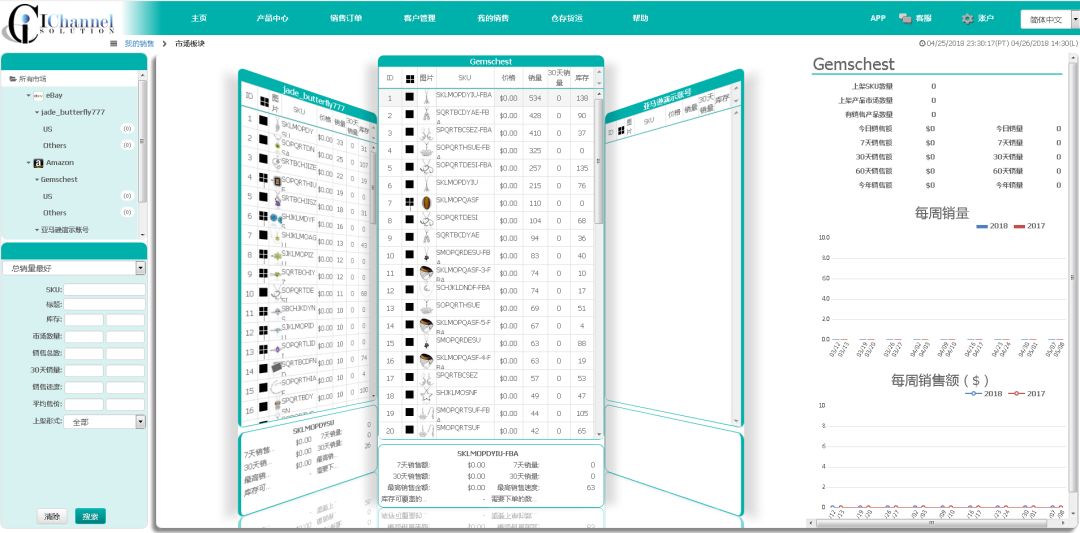
Task: Sort Gemschest table by 销量 column
Action: coord(534,79)
